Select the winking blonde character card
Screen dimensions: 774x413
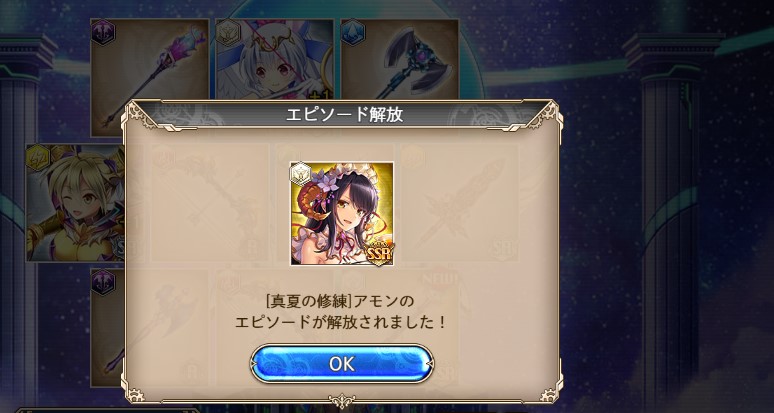point(75,202)
